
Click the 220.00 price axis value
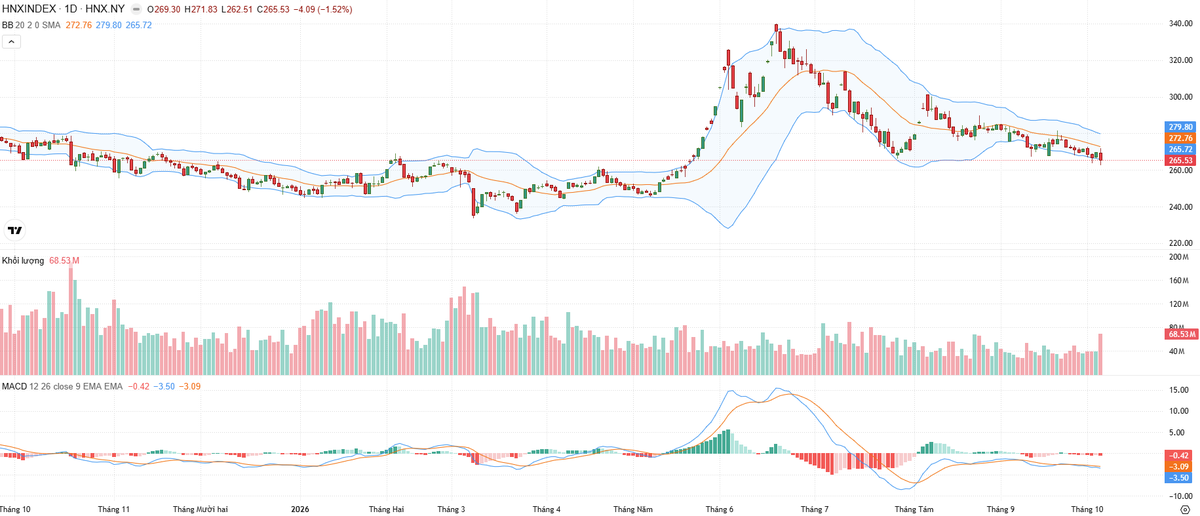(1181, 243)
